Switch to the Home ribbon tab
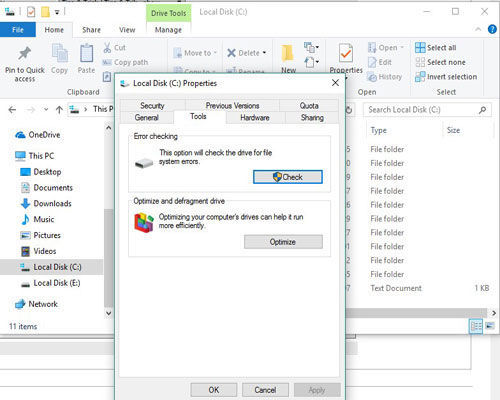 point(54,30)
